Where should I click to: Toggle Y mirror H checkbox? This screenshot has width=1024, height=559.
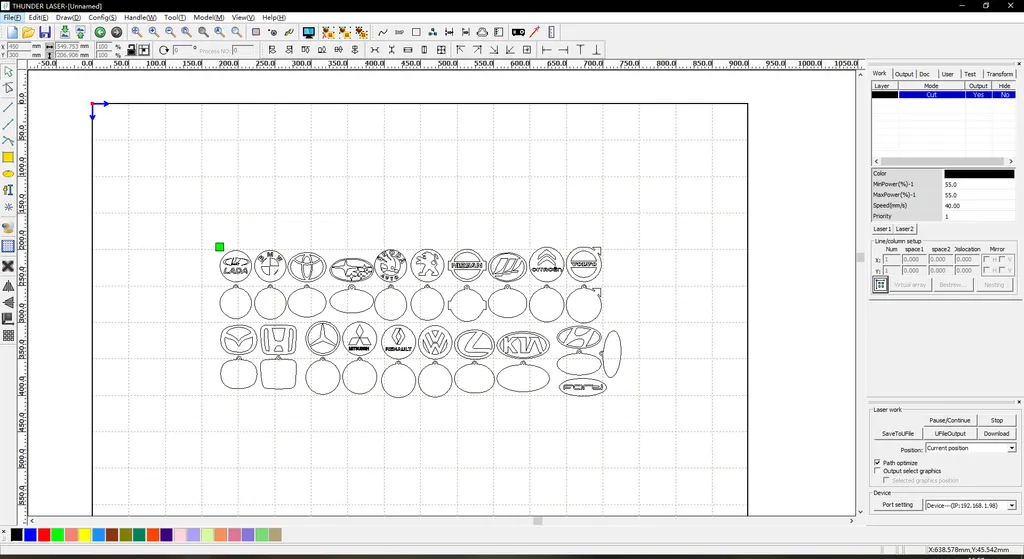[986, 270]
